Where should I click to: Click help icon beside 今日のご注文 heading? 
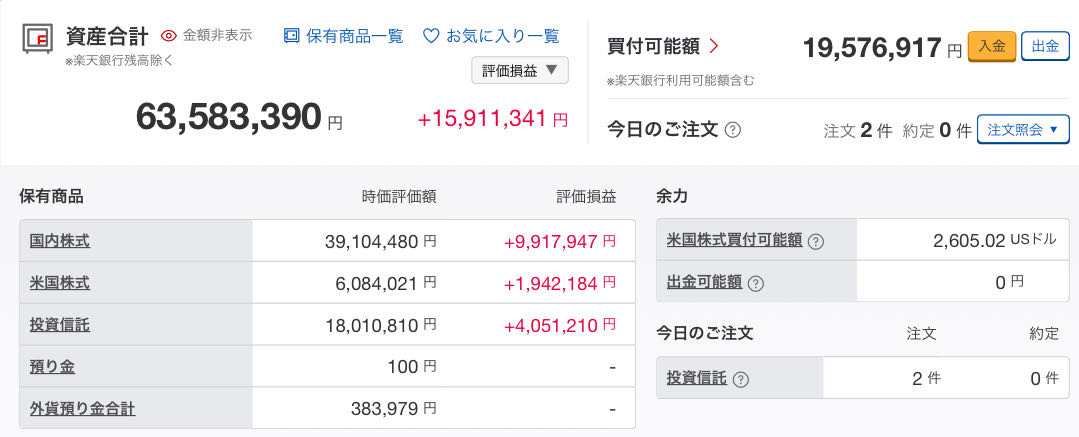click(x=732, y=130)
